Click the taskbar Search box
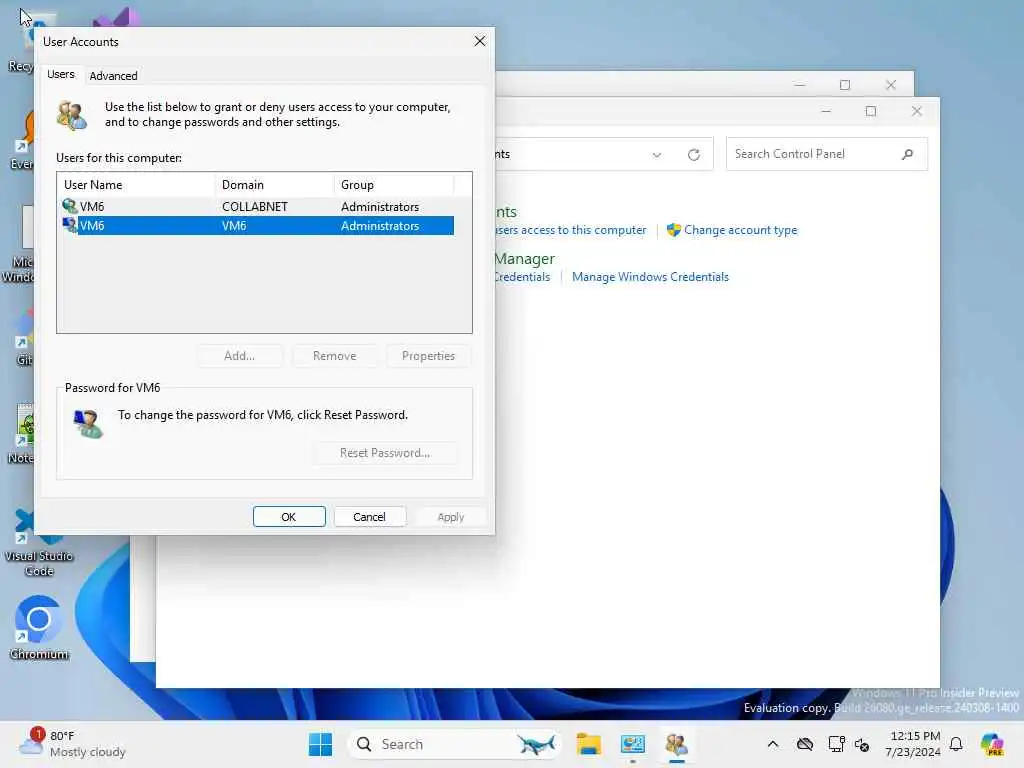 pyautogui.click(x=455, y=744)
